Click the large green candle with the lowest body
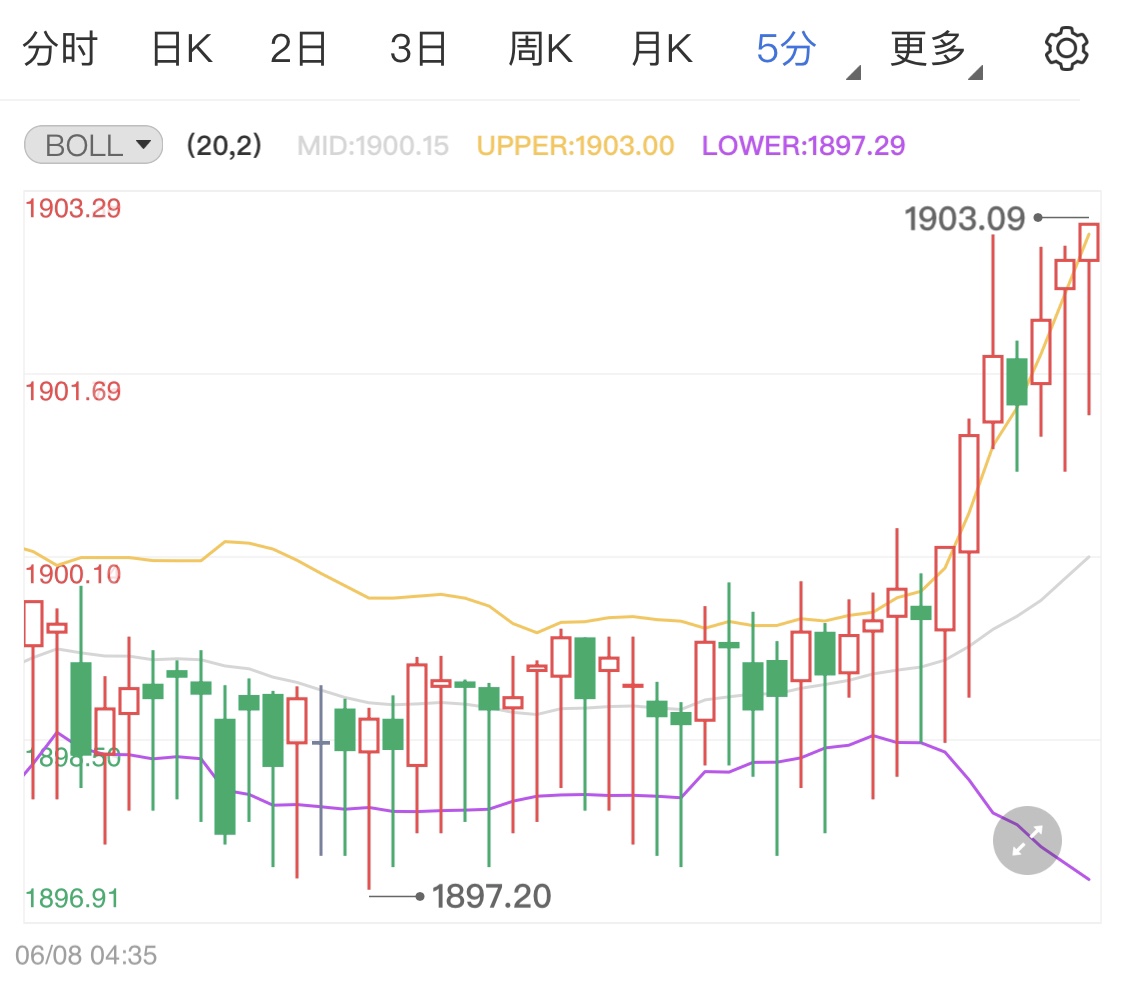This screenshot has width=1125, height=987. 225,776
